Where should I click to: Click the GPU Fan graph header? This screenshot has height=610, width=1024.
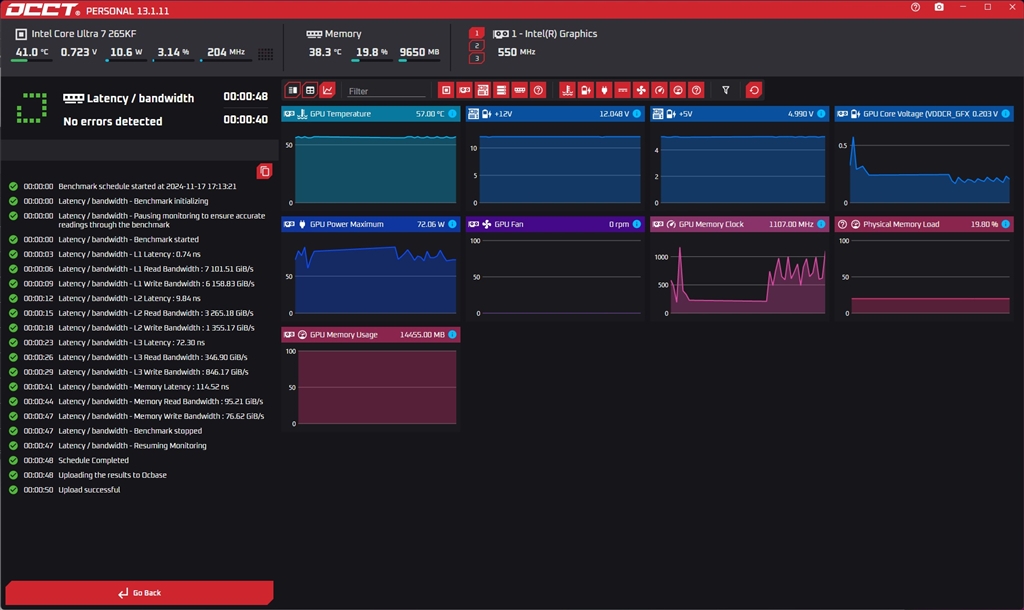click(555, 224)
